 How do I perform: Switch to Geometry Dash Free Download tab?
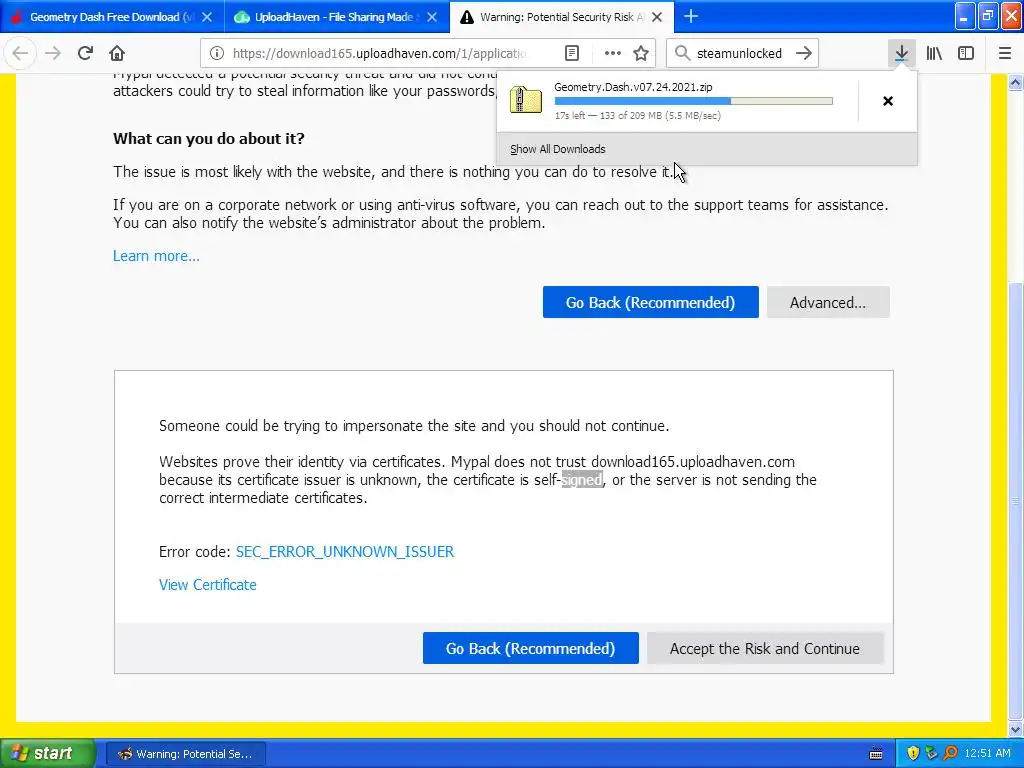[x=112, y=17]
